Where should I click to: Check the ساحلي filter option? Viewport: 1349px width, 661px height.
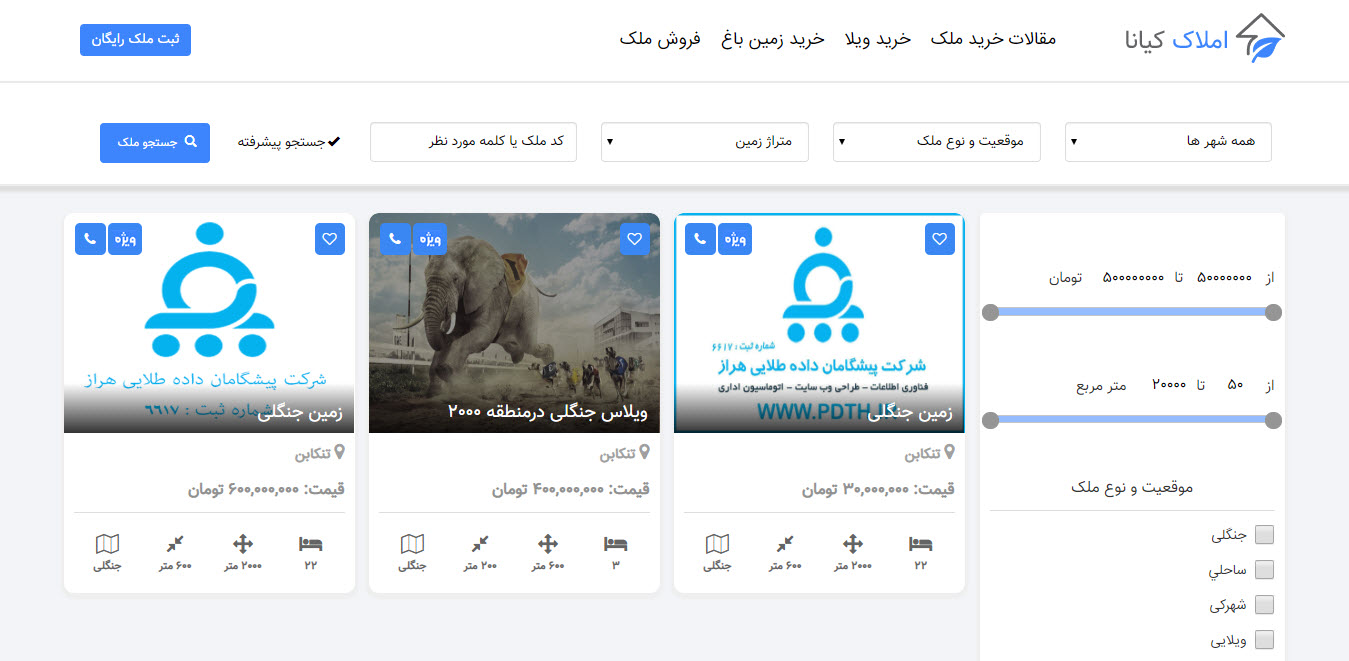pyautogui.click(x=1264, y=570)
